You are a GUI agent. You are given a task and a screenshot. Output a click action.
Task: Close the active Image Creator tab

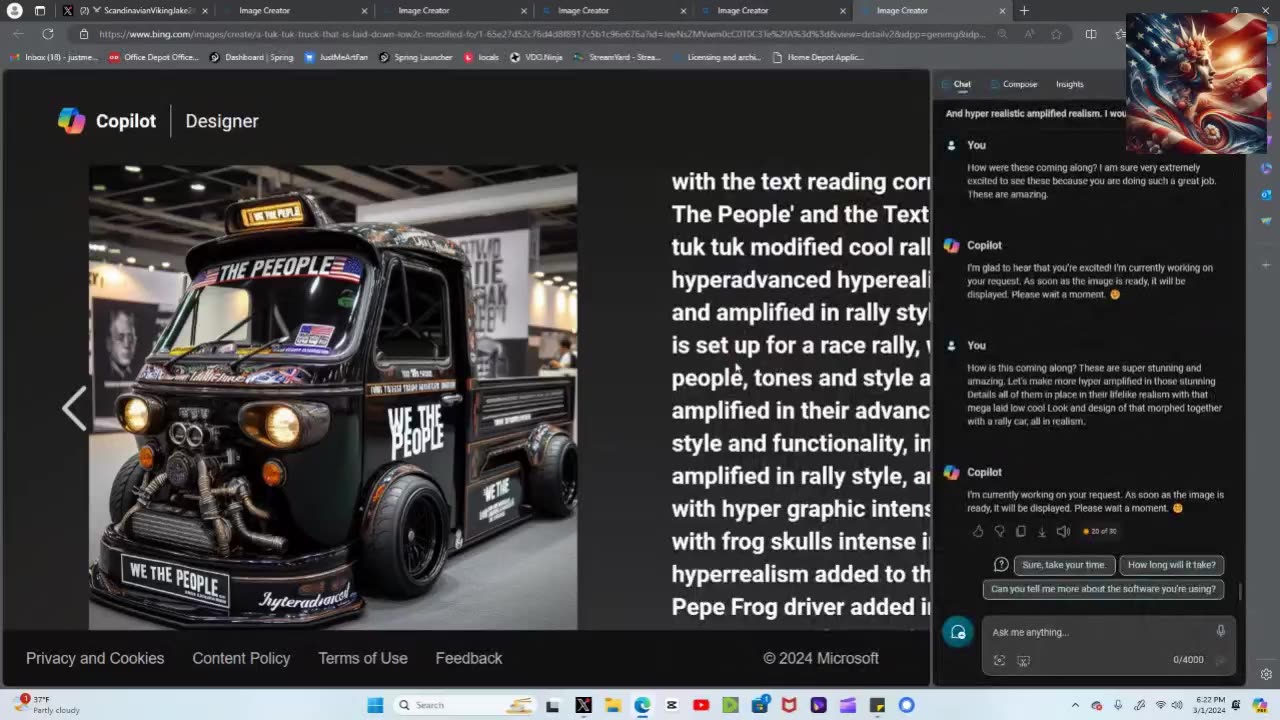click(1002, 11)
